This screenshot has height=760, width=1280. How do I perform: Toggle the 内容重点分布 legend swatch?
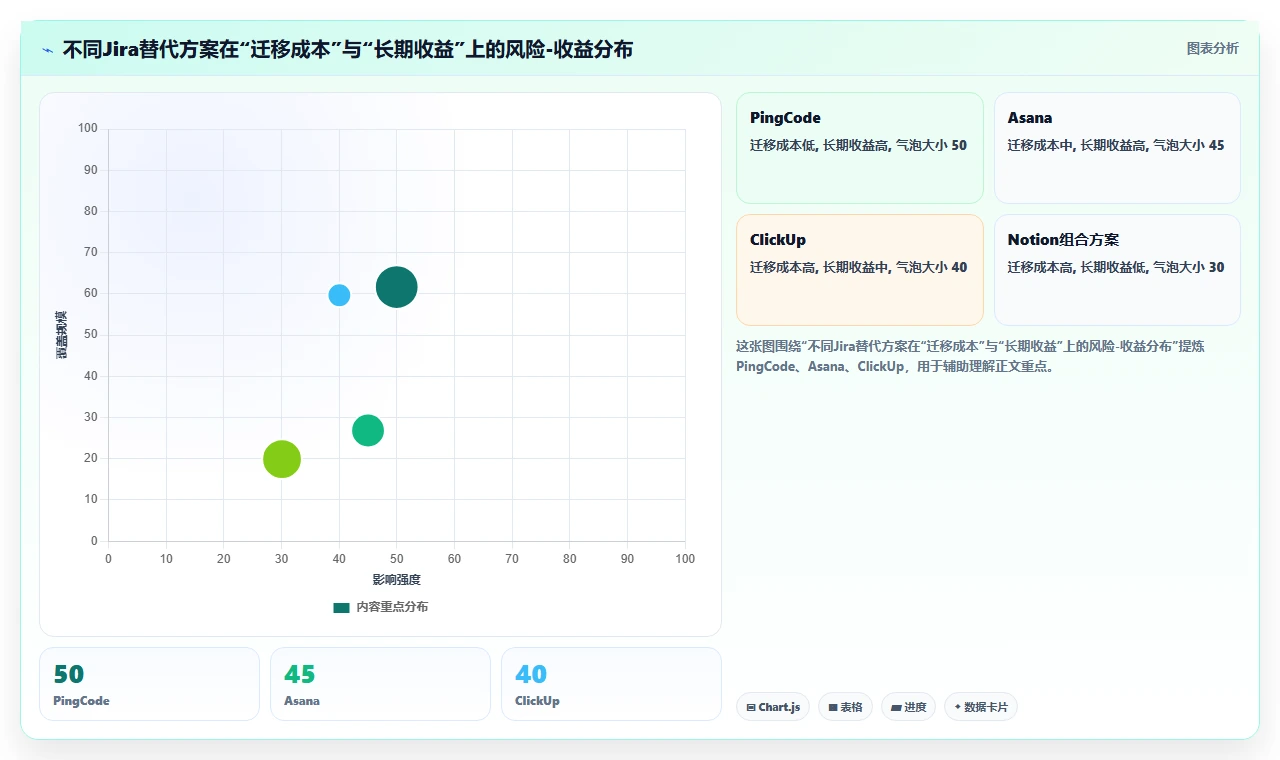342,607
